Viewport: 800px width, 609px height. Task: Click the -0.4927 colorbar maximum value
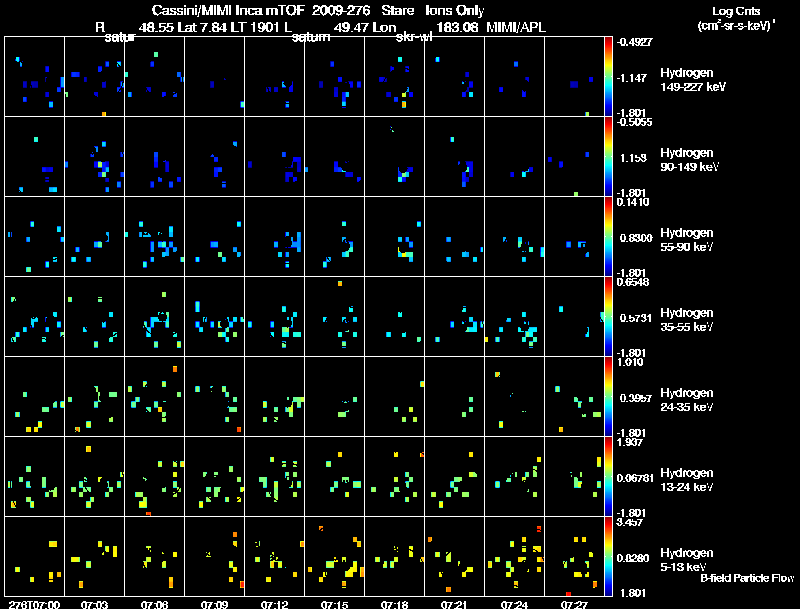(x=634, y=42)
